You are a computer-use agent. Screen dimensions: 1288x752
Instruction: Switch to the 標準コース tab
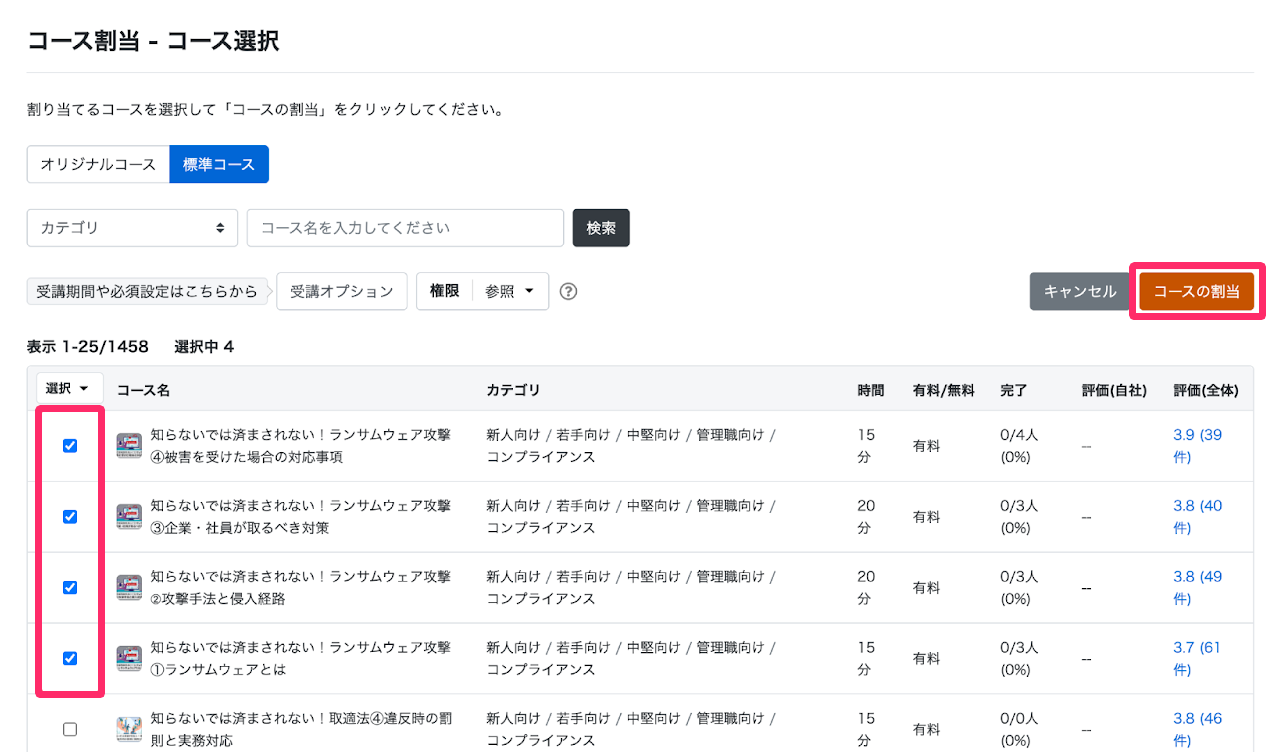pos(219,164)
